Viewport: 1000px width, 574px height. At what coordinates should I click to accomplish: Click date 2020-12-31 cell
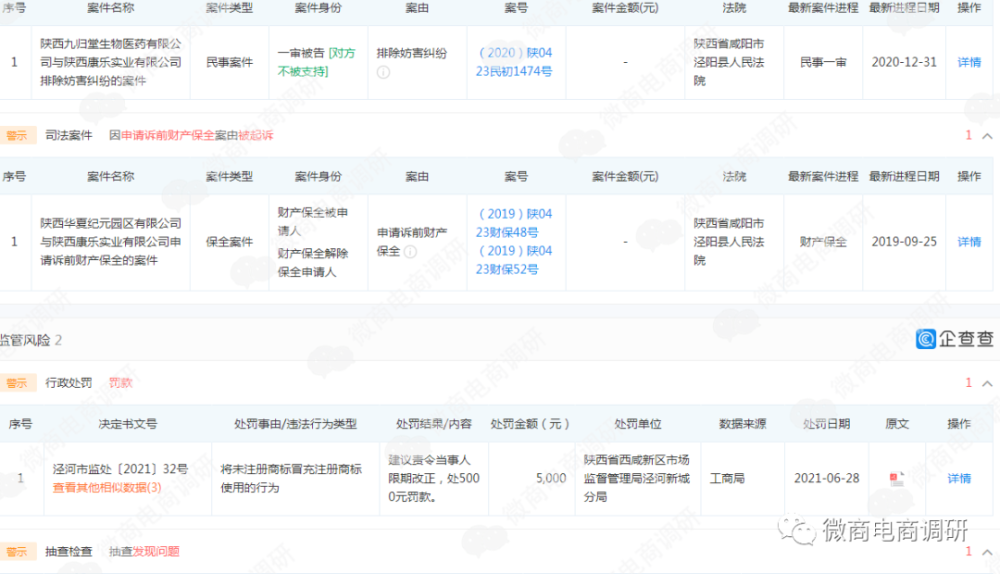[904, 62]
